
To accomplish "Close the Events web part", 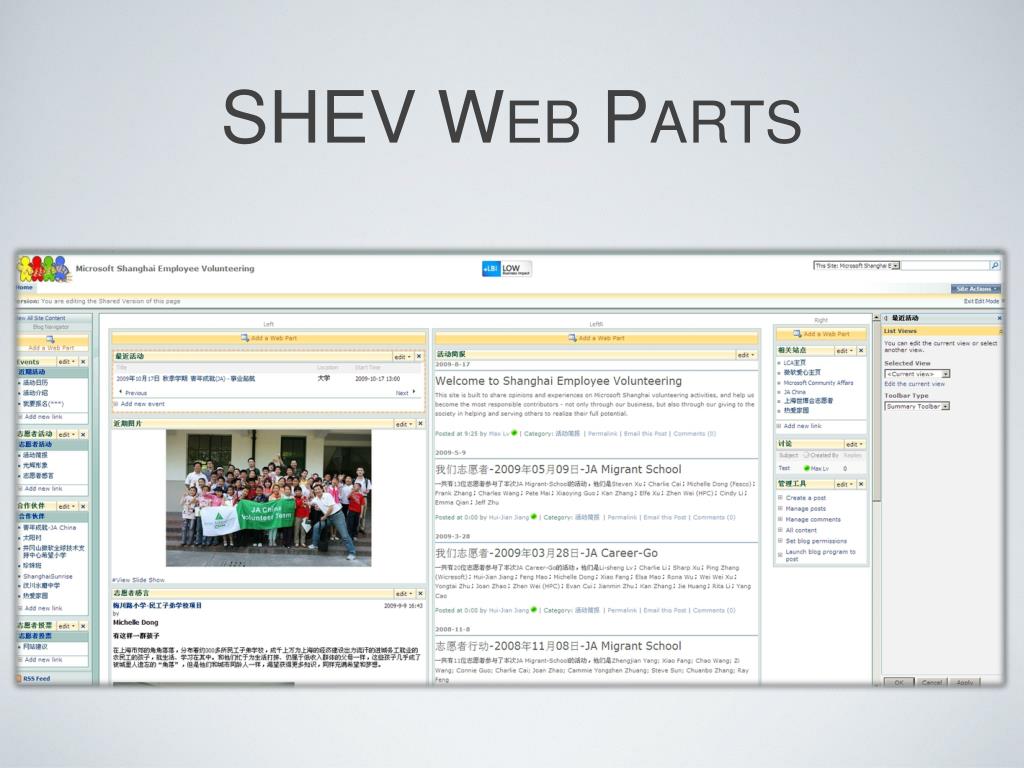I will (x=83, y=362).
